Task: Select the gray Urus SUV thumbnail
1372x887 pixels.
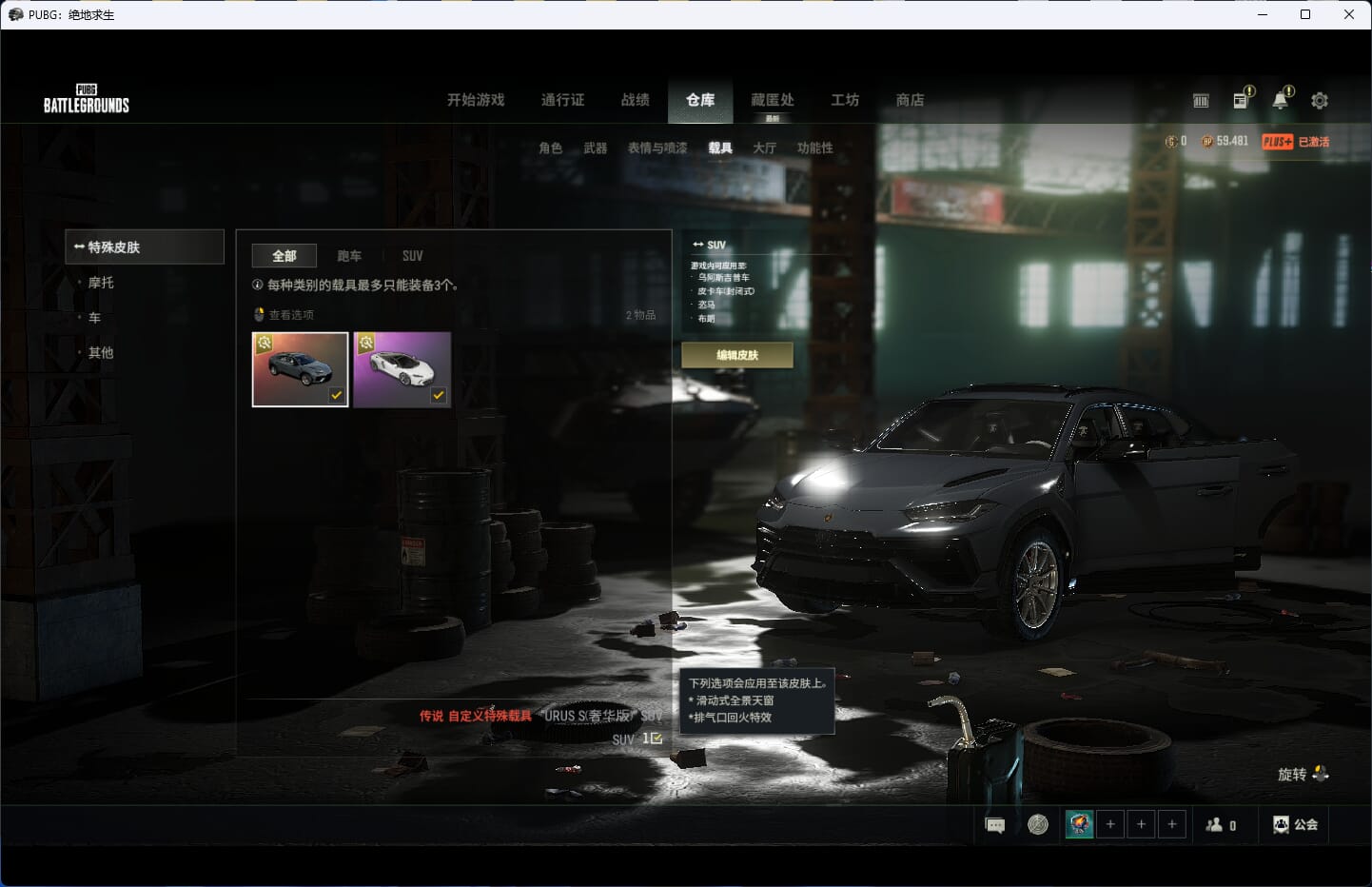Action: tap(300, 369)
